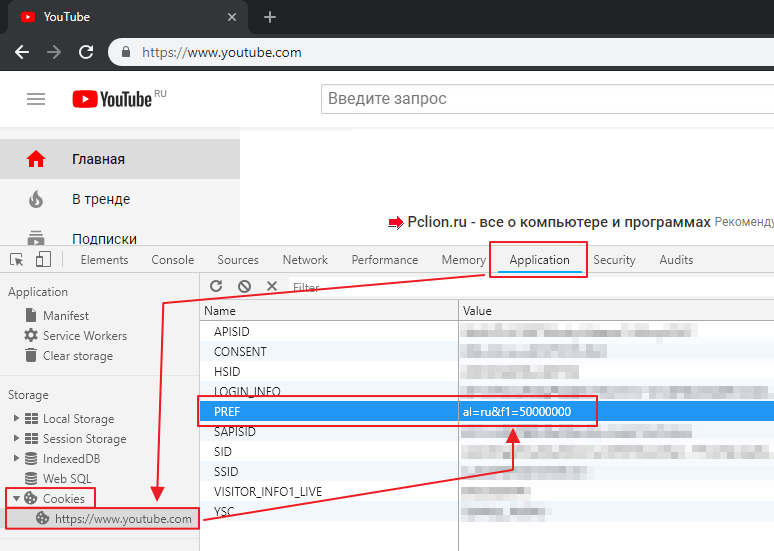Image resolution: width=774 pixels, height=551 pixels.
Task: Open the Audits tab
Action: (x=676, y=260)
